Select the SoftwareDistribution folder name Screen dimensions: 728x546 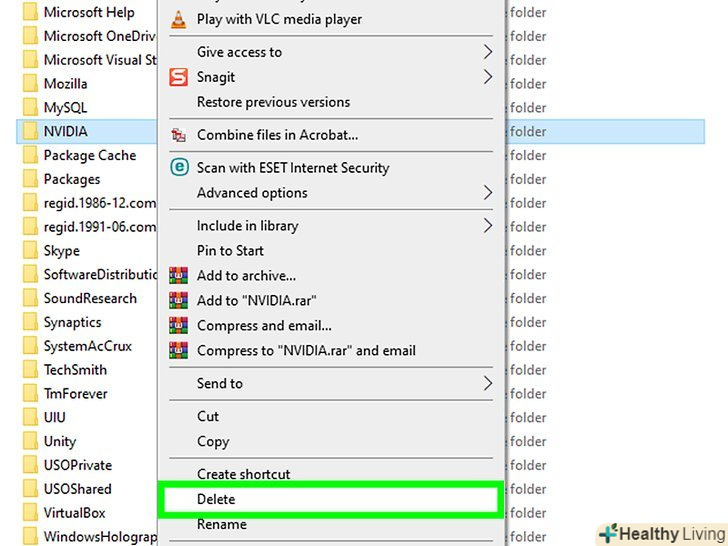point(100,274)
